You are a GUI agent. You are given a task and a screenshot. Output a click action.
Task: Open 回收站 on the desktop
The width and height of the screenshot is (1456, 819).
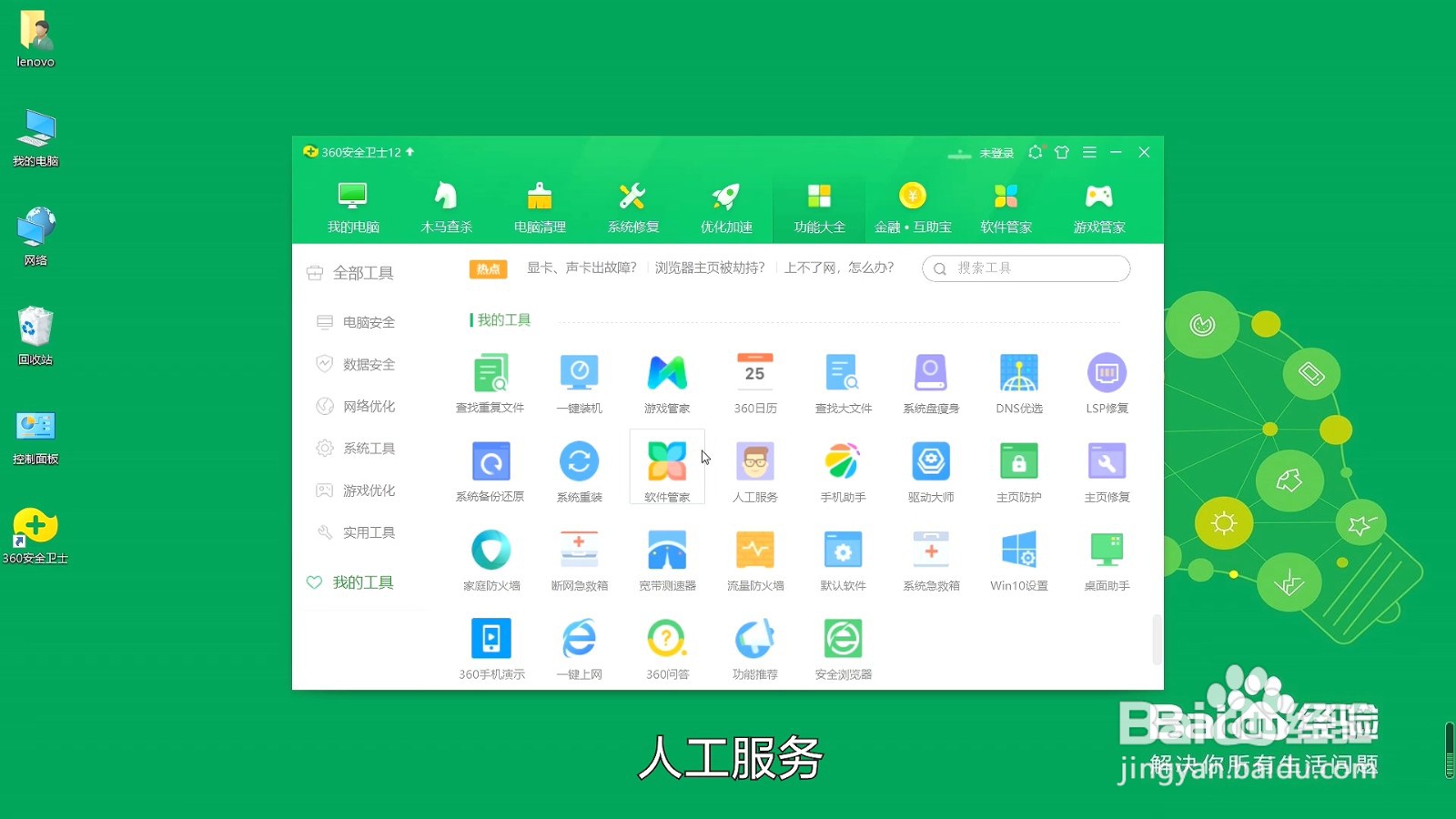(x=35, y=337)
